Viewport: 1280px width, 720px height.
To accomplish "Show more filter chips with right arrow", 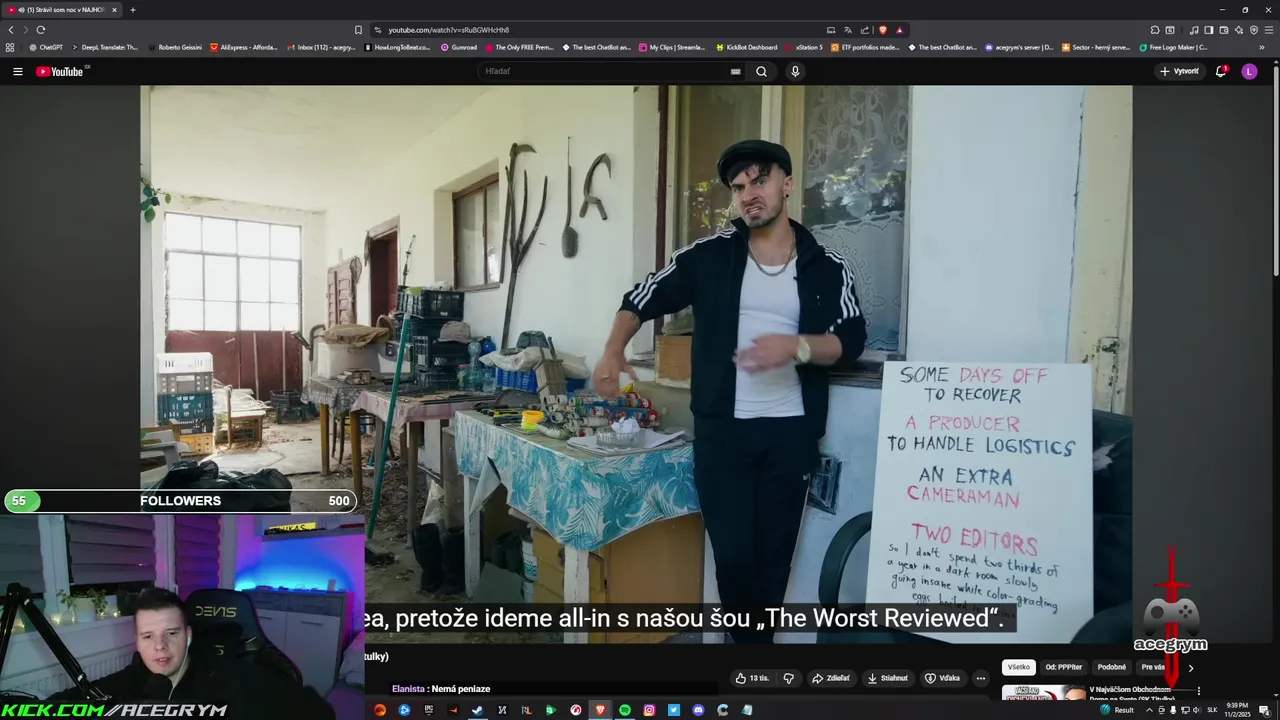I will [x=1190, y=667].
